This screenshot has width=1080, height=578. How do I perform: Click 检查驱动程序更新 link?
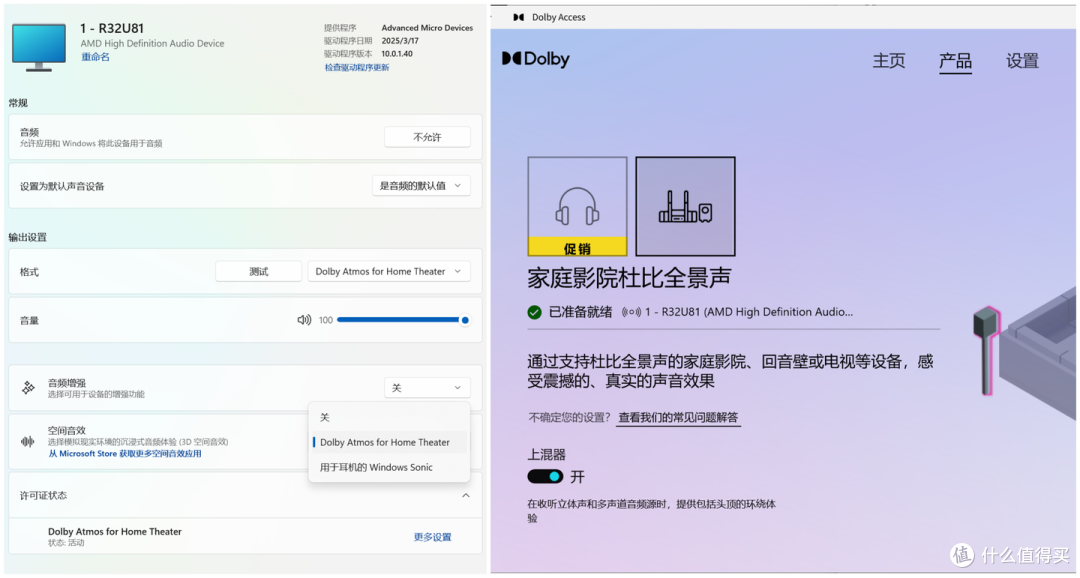357,68
